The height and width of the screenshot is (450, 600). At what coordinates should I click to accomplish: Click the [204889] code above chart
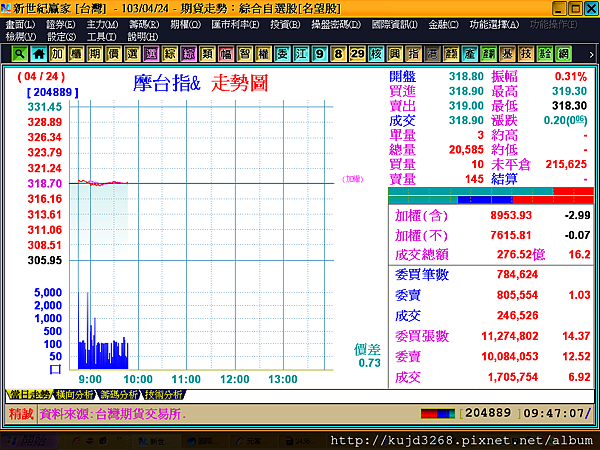[52, 92]
